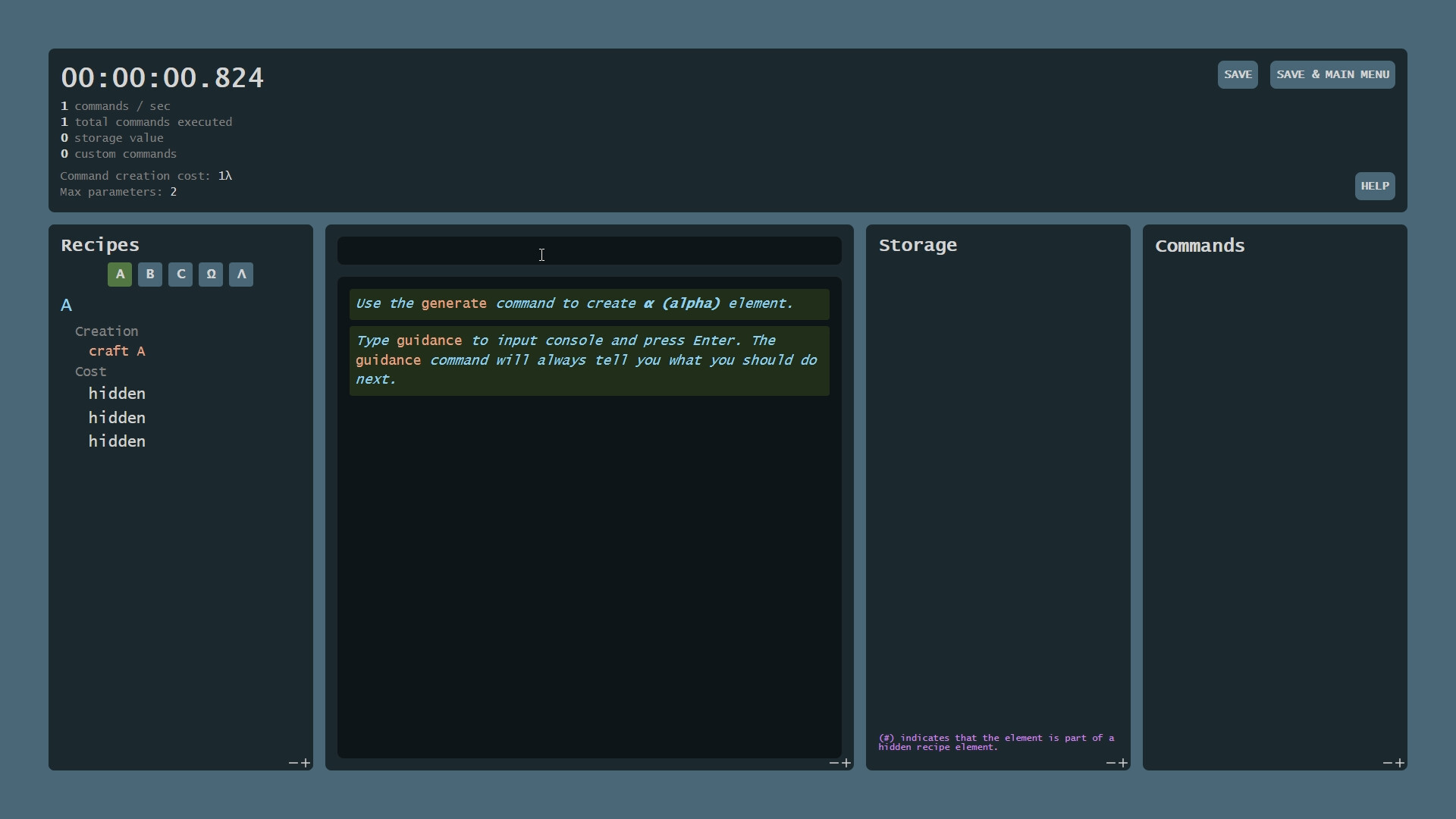Collapse the A recipe section
Viewport: 1456px width, 819px height.
click(x=67, y=305)
